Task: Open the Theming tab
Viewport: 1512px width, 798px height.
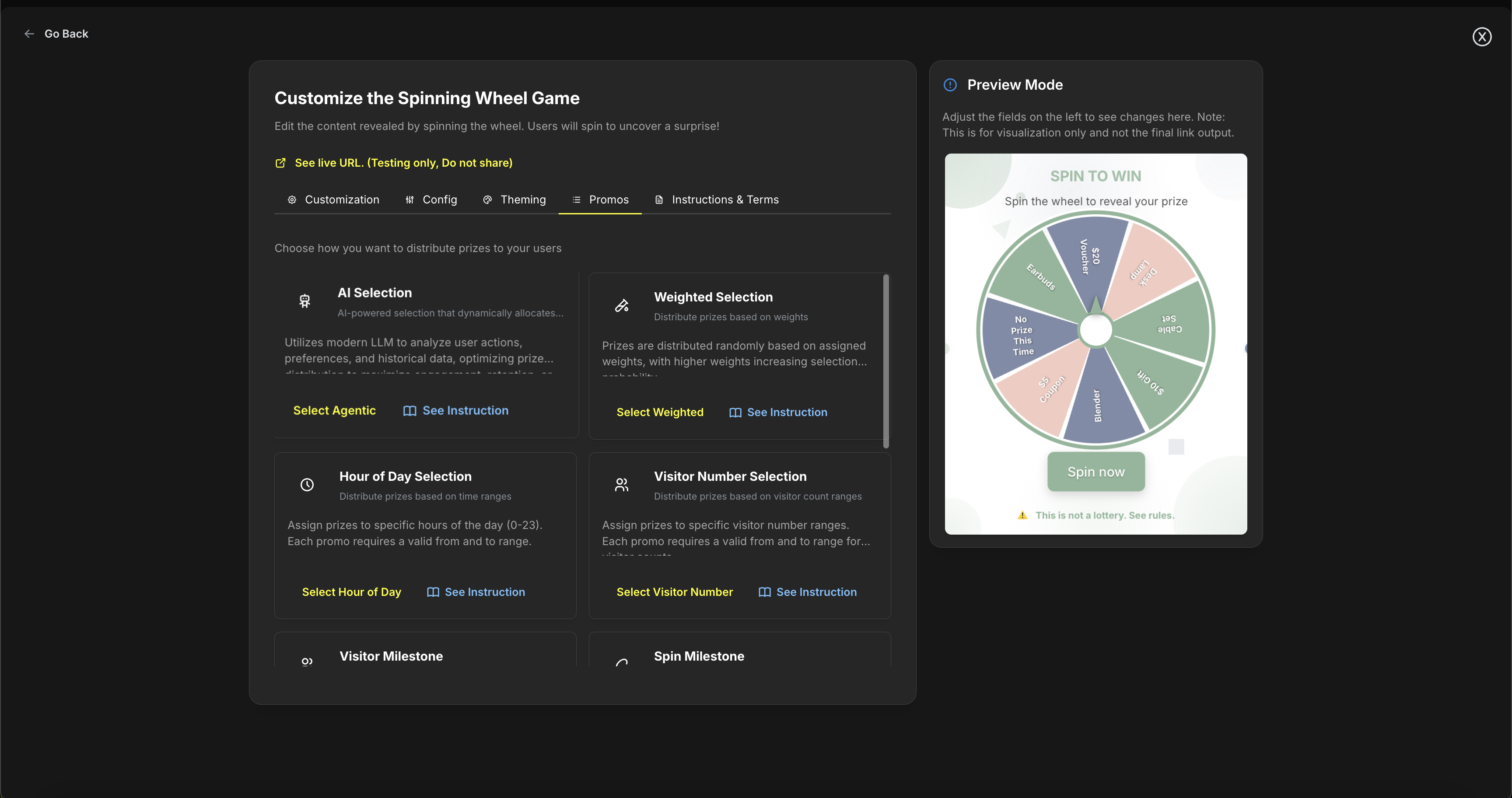Action: pos(514,199)
